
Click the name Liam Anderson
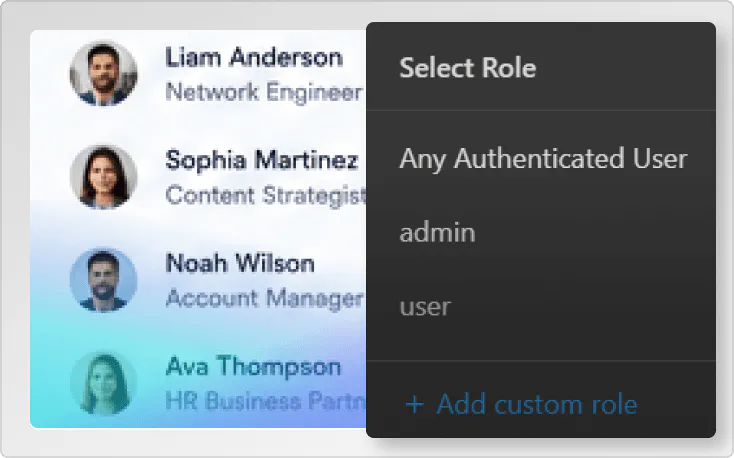[254, 58]
